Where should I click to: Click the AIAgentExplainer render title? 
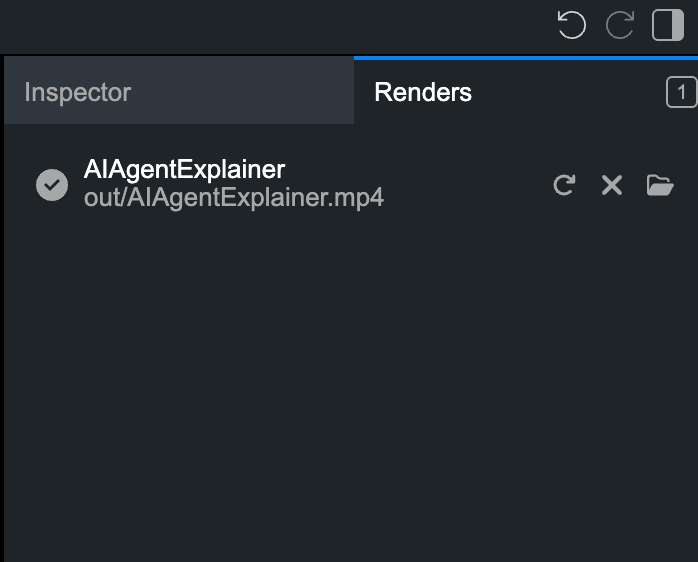pos(184,169)
